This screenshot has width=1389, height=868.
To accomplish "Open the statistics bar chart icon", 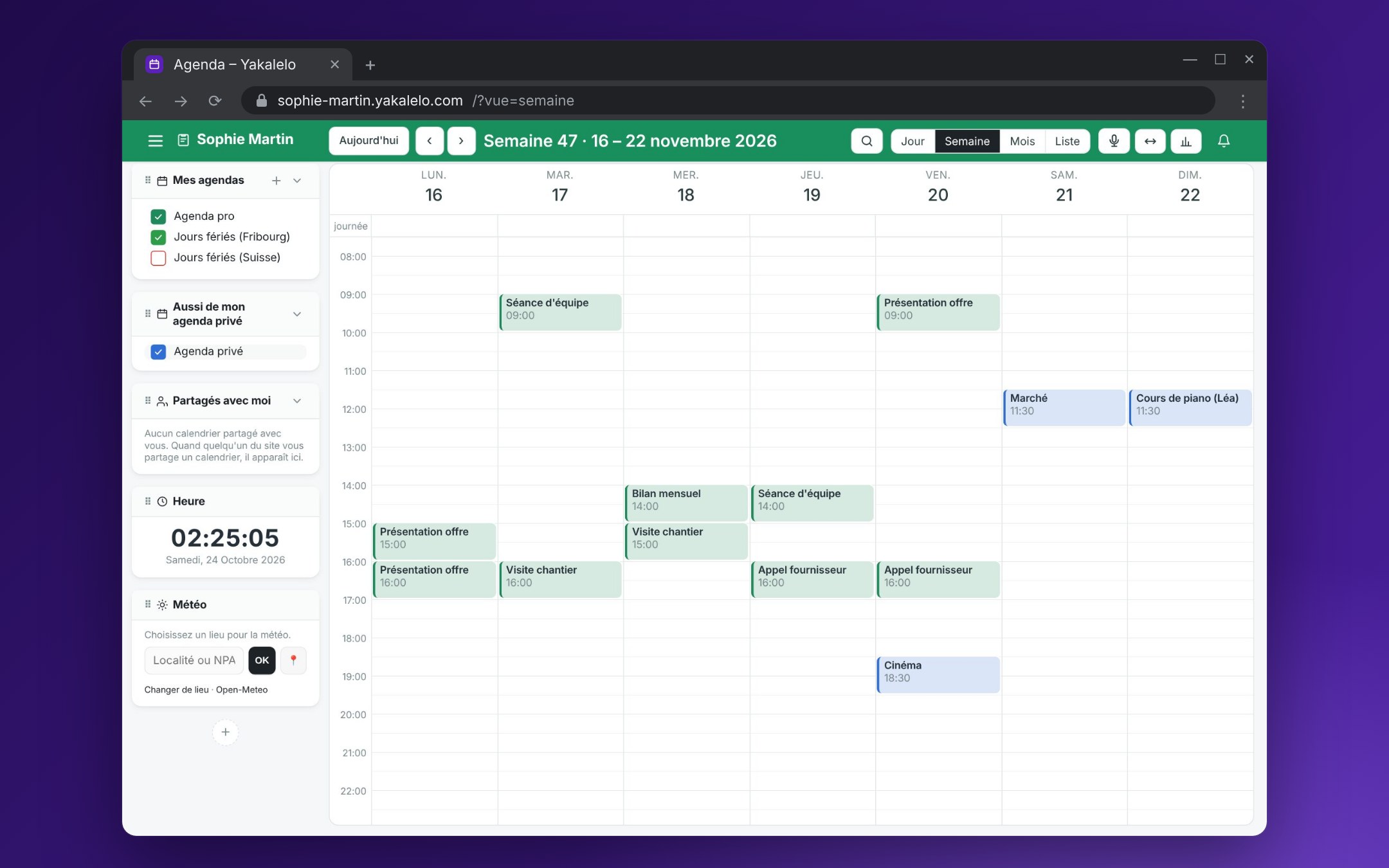I will pyautogui.click(x=1186, y=141).
